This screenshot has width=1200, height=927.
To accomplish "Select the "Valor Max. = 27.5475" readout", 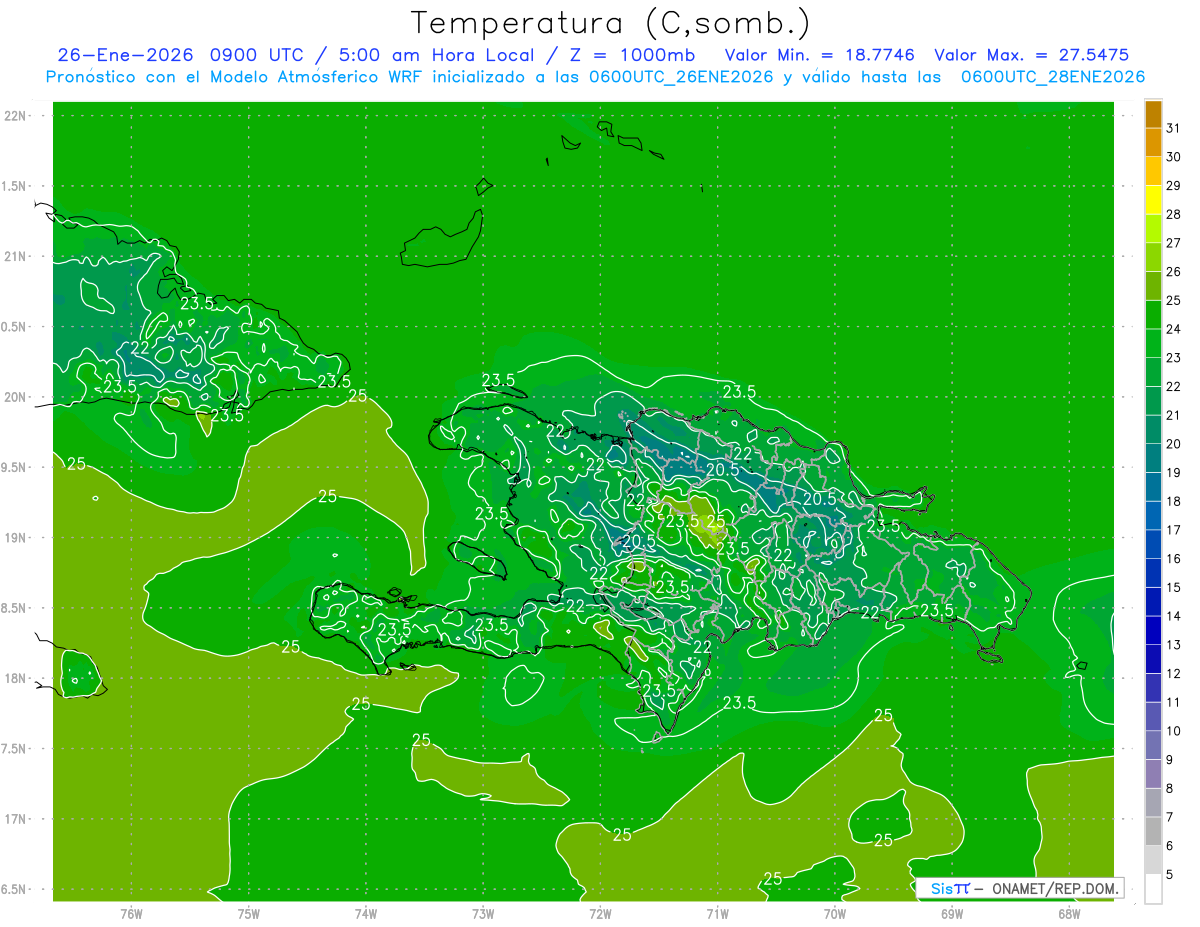I will [1032, 55].
